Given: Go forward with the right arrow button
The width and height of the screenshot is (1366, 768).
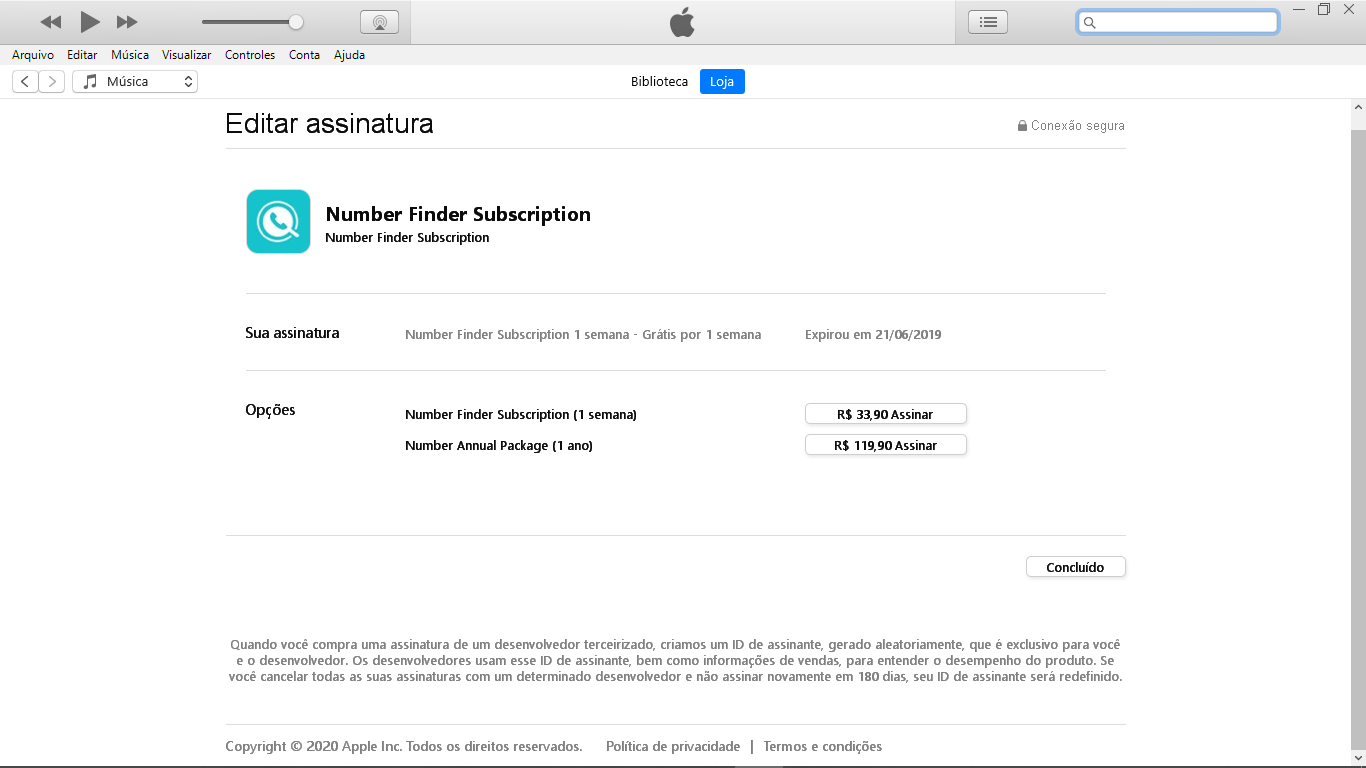Looking at the screenshot, I should click(52, 82).
